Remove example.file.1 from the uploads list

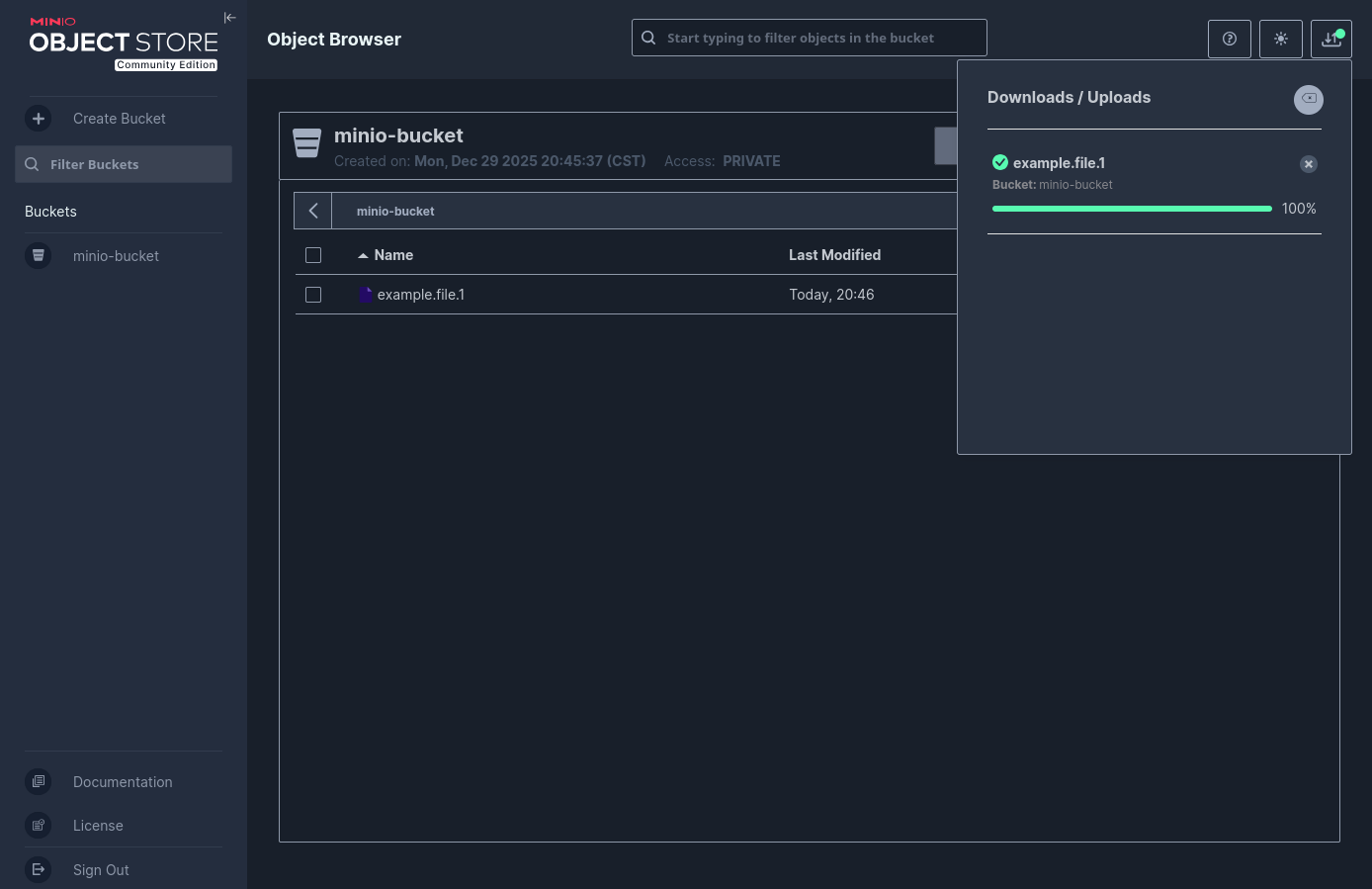pos(1308,164)
